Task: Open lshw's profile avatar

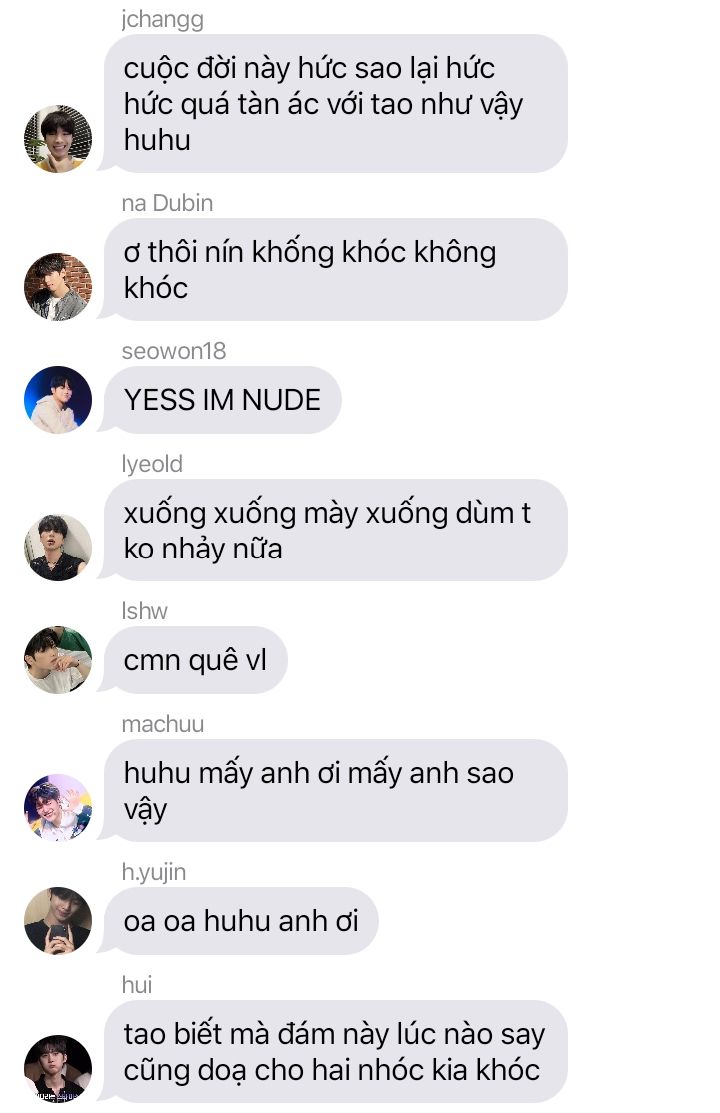Action: point(58,660)
